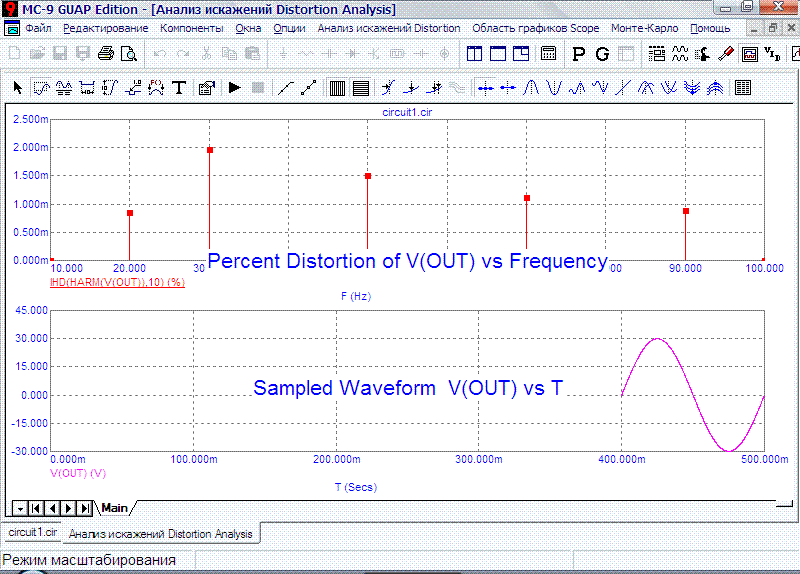The image size is (800, 574).
Task: Click the Low cursor function icon
Action: coord(601,88)
